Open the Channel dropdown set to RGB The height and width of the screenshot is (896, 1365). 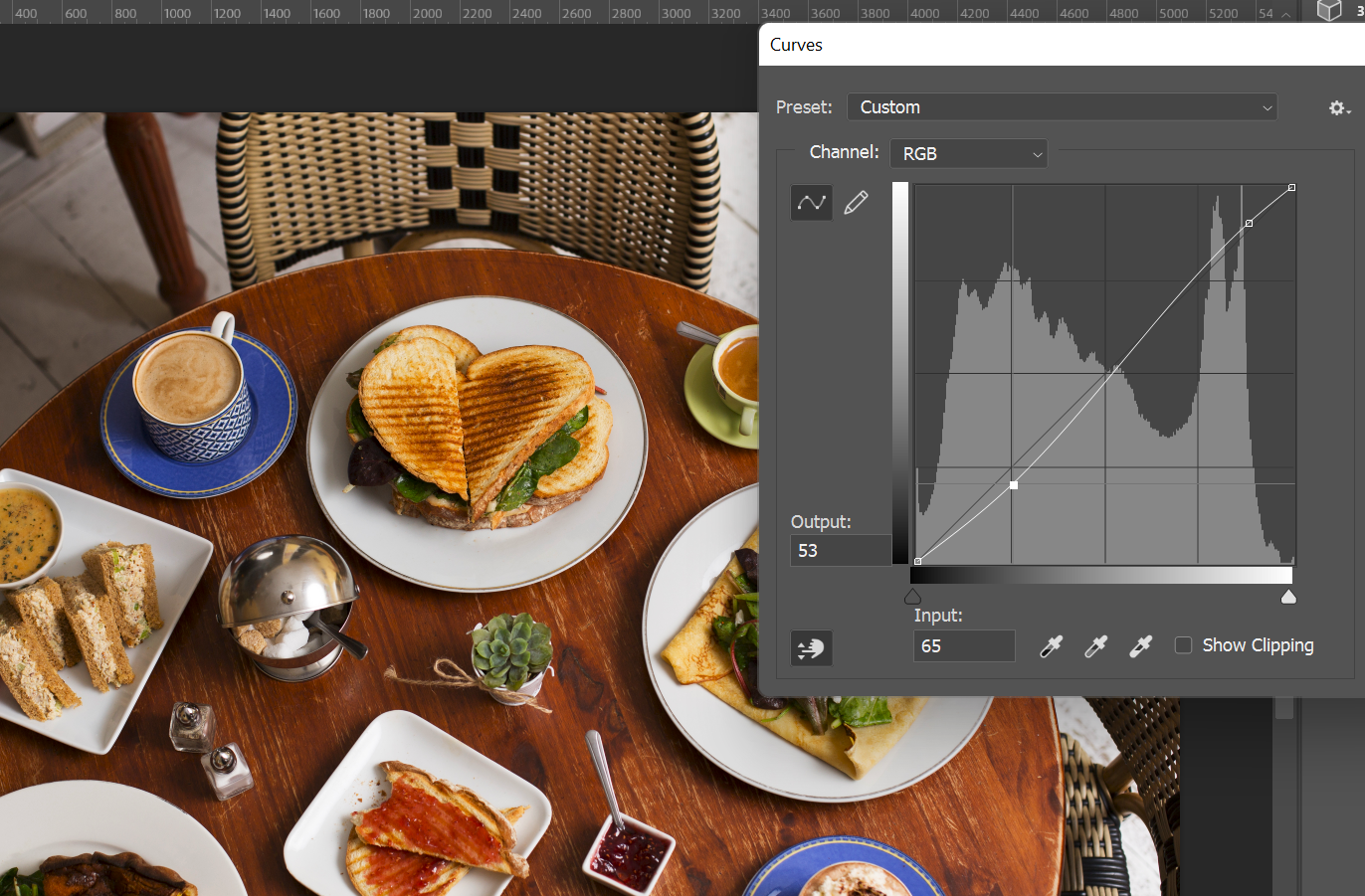[968, 153]
